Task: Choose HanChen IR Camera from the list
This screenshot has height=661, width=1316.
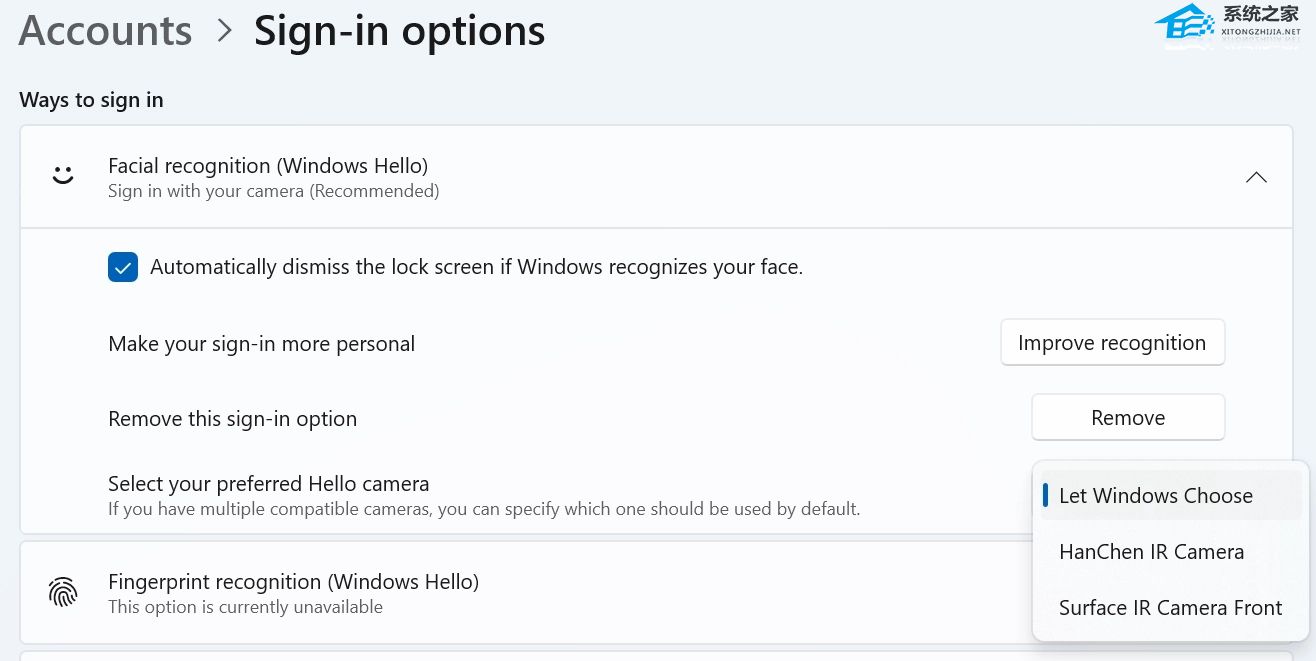Action: (1151, 552)
